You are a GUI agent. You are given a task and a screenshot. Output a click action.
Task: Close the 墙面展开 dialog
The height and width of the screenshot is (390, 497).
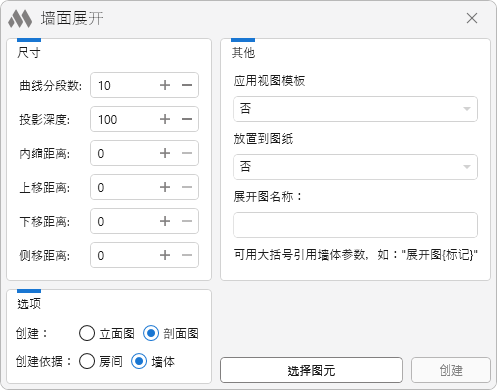point(472,18)
